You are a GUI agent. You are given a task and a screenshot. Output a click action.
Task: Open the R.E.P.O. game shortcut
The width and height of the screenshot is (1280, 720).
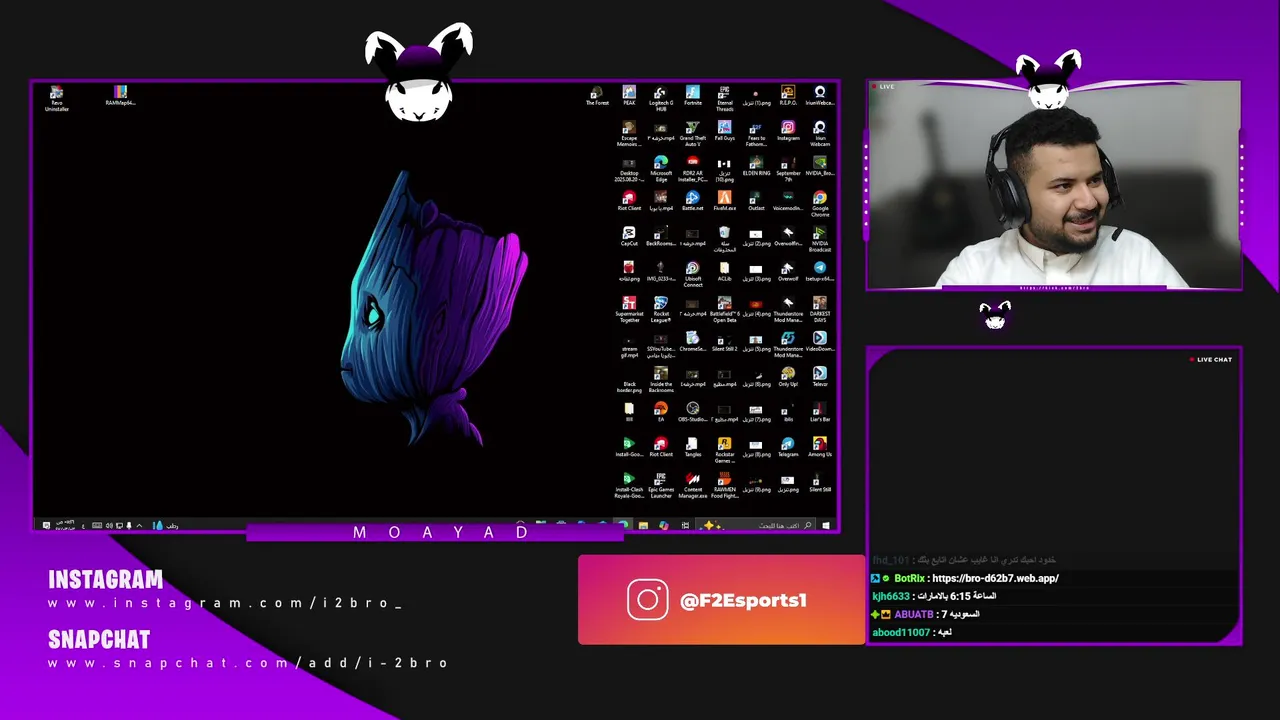[x=788, y=96]
